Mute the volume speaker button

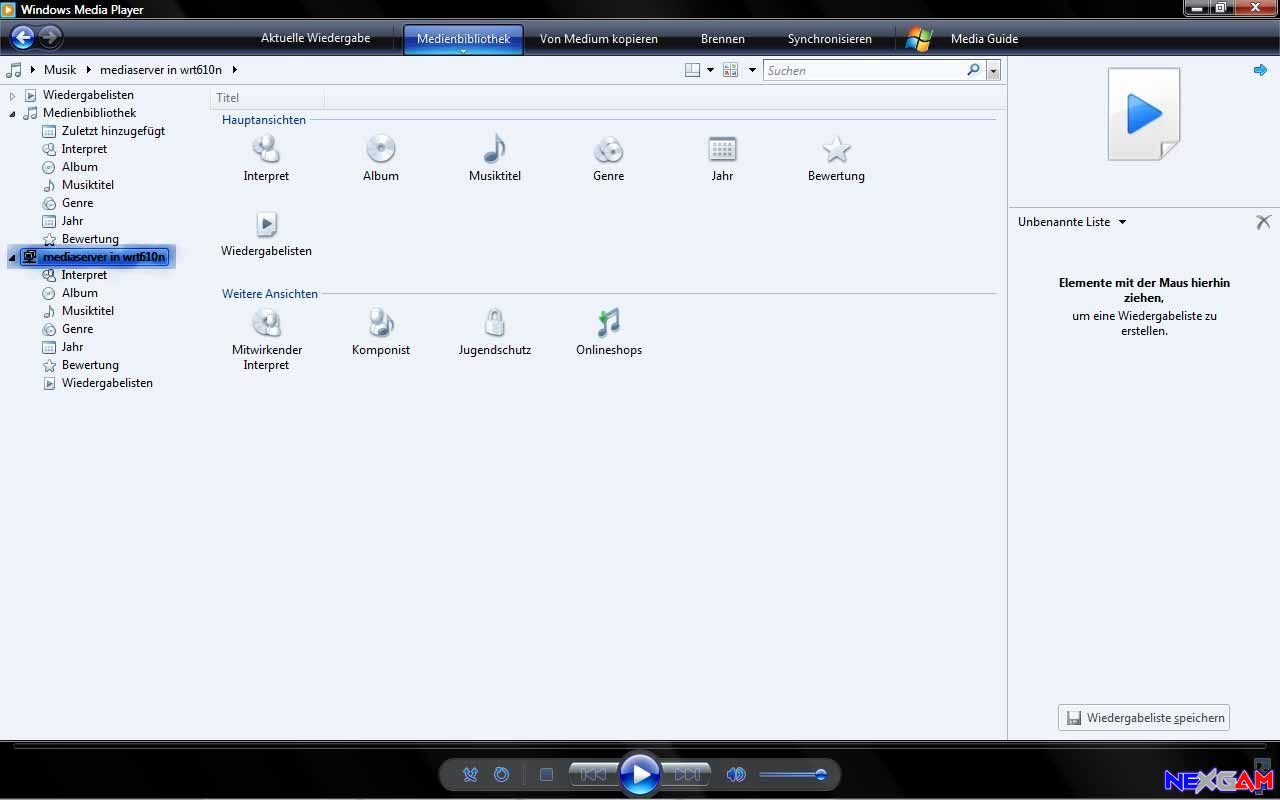tap(736, 775)
